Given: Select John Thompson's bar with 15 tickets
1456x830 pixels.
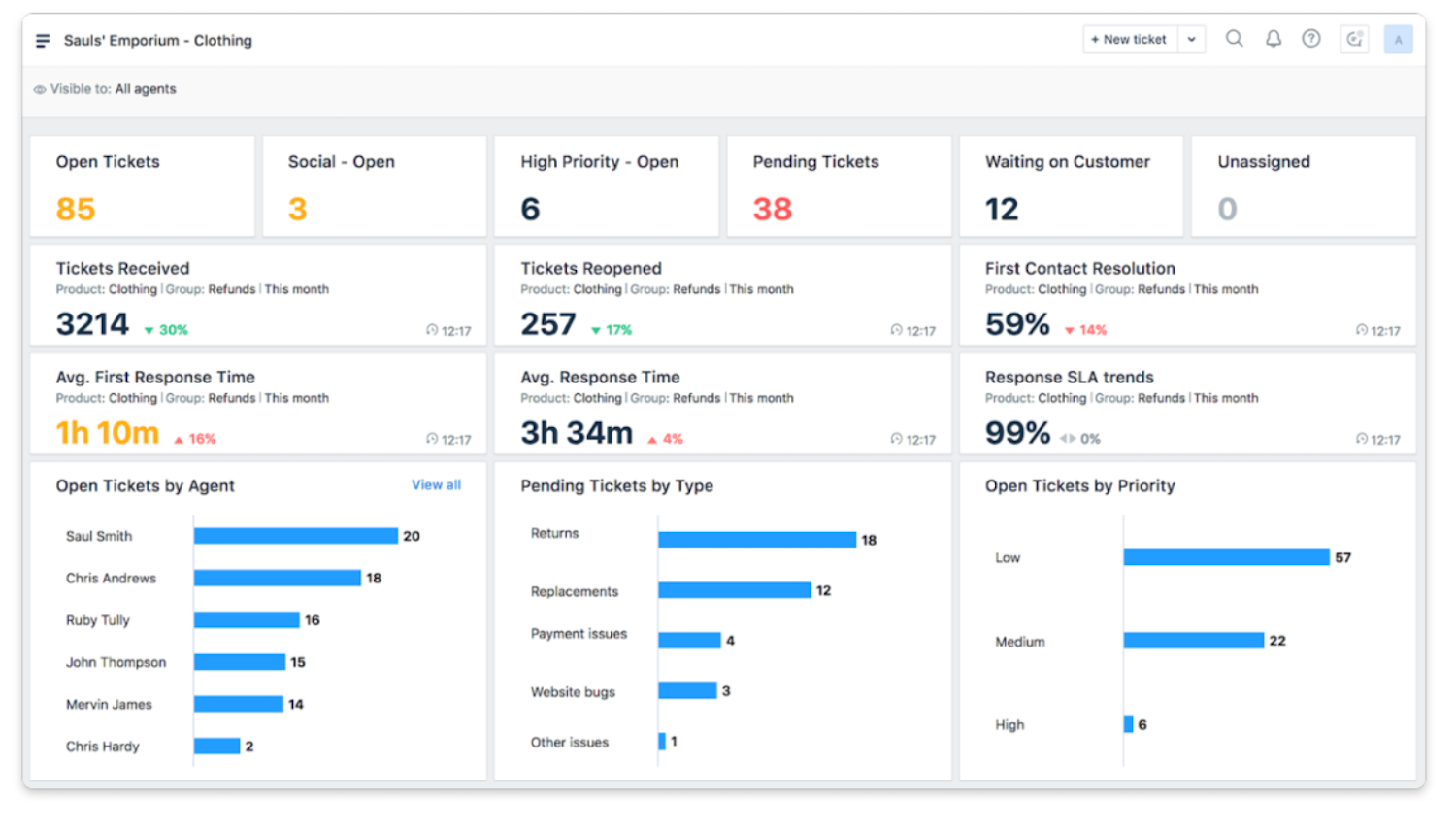Looking at the screenshot, I should click(240, 662).
